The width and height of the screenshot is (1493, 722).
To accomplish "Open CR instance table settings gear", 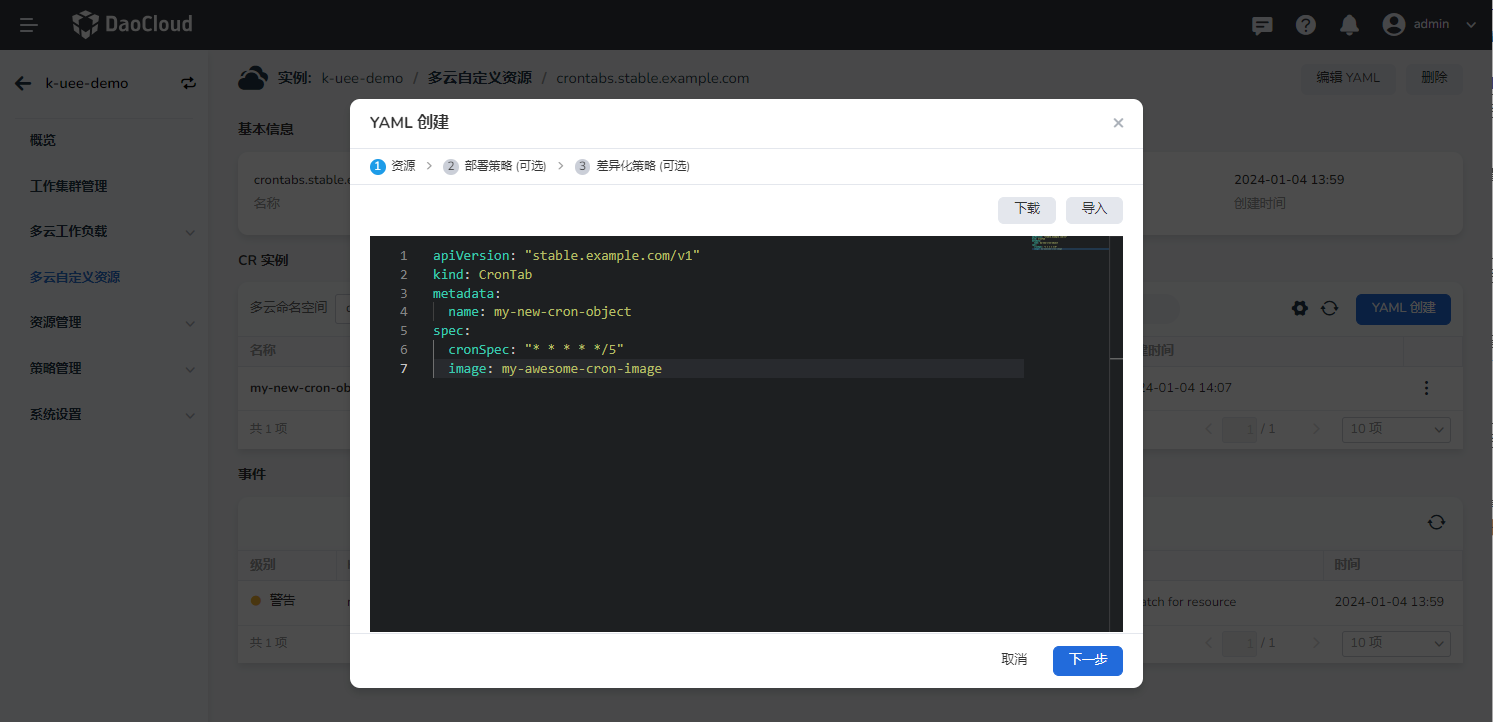I will click(x=1300, y=308).
